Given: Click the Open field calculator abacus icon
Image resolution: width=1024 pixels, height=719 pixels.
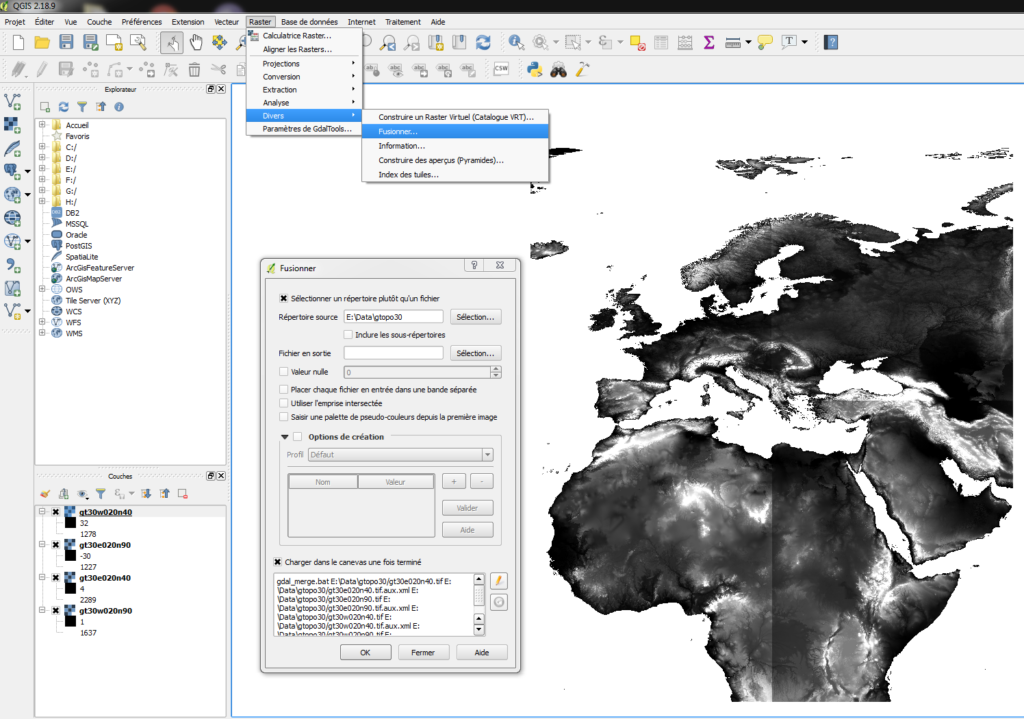Looking at the screenshot, I should pyautogui.click(x=685, y=42).
